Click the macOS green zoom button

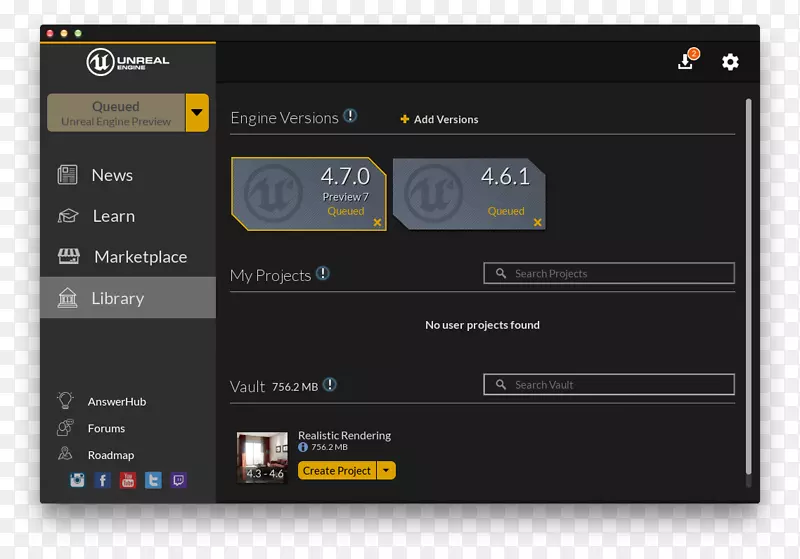pyautogui.click(x=78, y=33)
